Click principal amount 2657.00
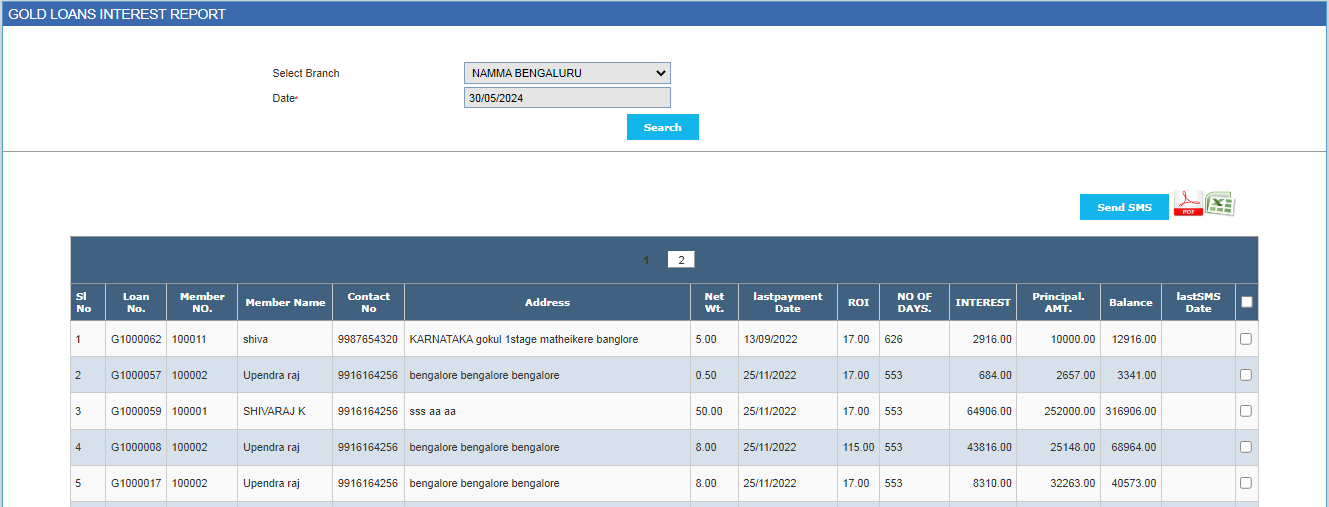 1076,375
